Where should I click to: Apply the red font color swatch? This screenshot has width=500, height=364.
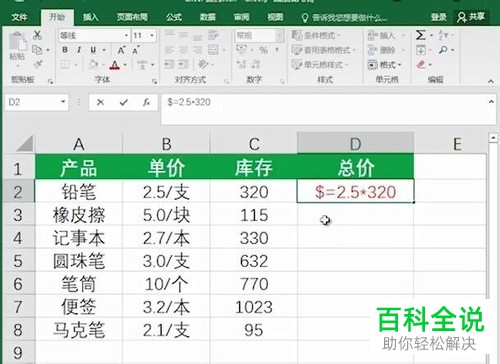(115, 64)
